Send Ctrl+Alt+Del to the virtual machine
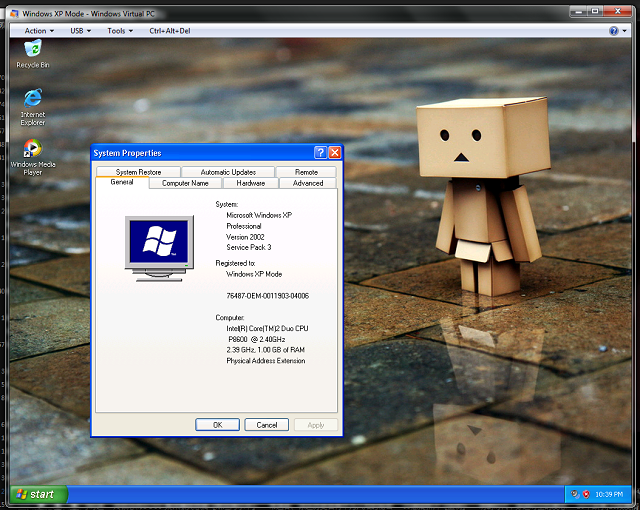Image resolution: width=640 pixels, height=510 pixels. pyautogui.click(x=170, y=31)
